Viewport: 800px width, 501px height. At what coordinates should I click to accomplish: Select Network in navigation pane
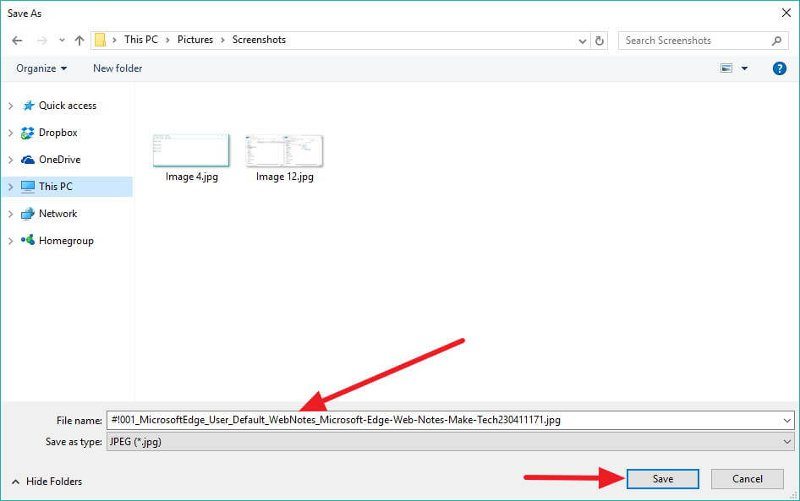click(58, 214)
